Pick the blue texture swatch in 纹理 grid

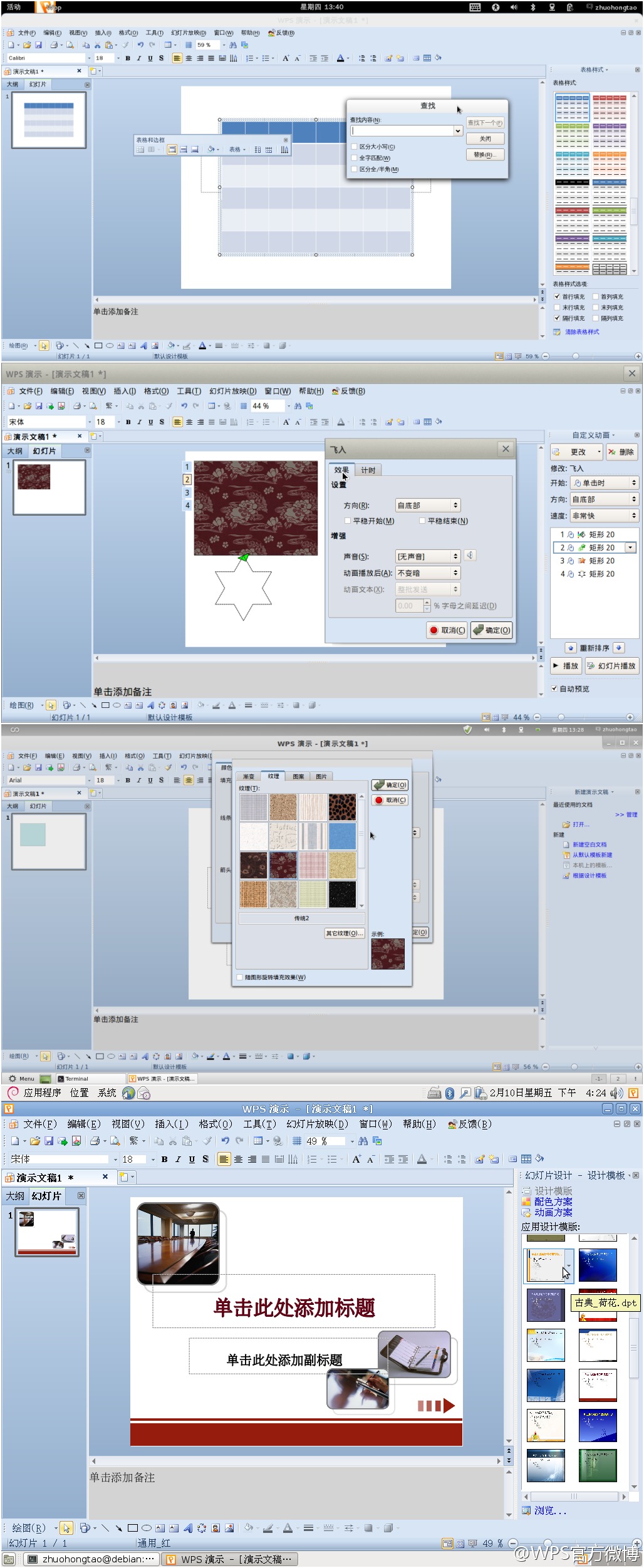[343, 836]
